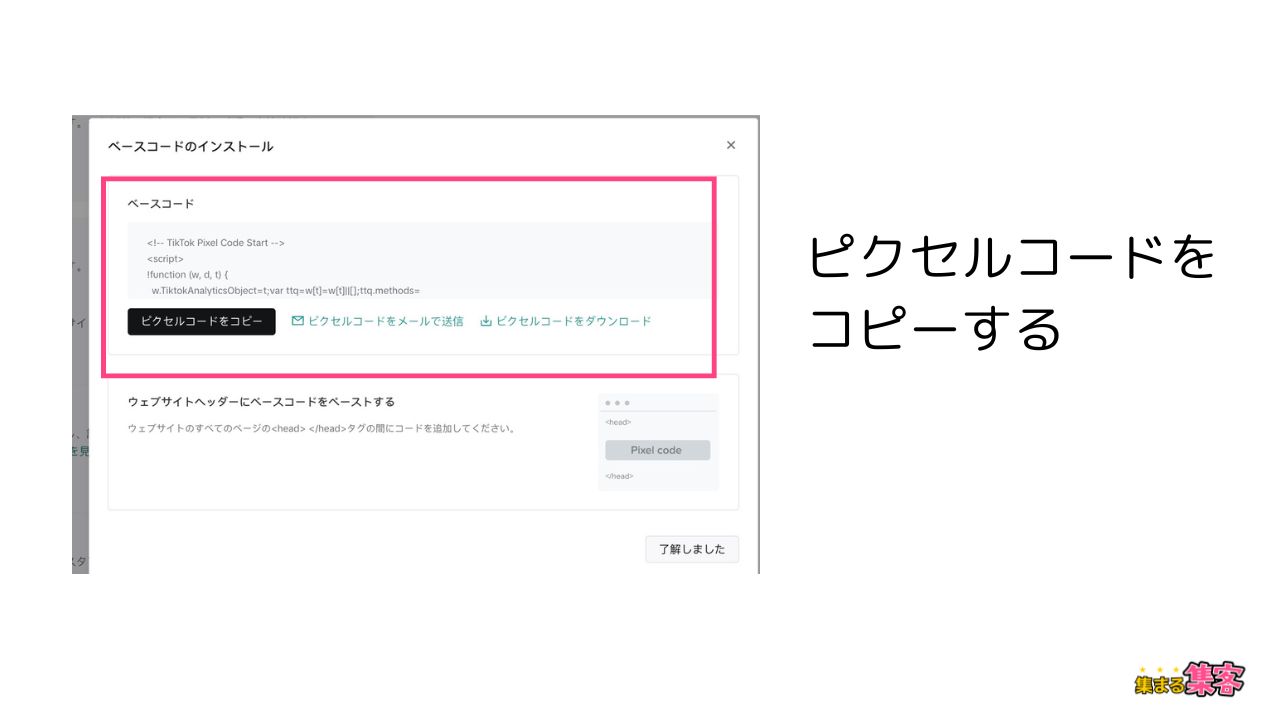Click the ベースコード section heading
This screenshot has width=1280, height=720.
(160, 203)
